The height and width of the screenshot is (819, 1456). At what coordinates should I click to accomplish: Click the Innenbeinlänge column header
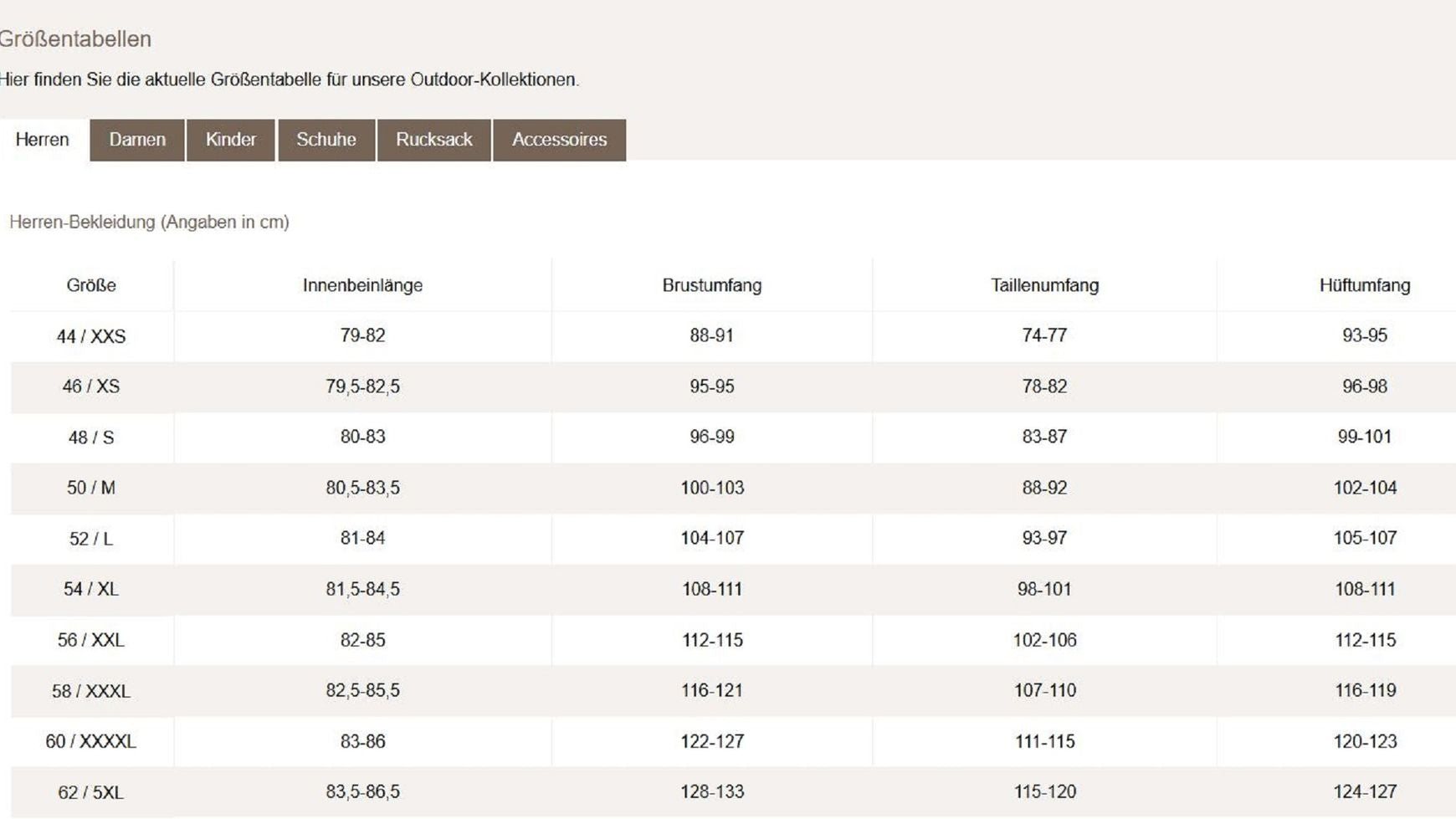(x=362, y=285)
